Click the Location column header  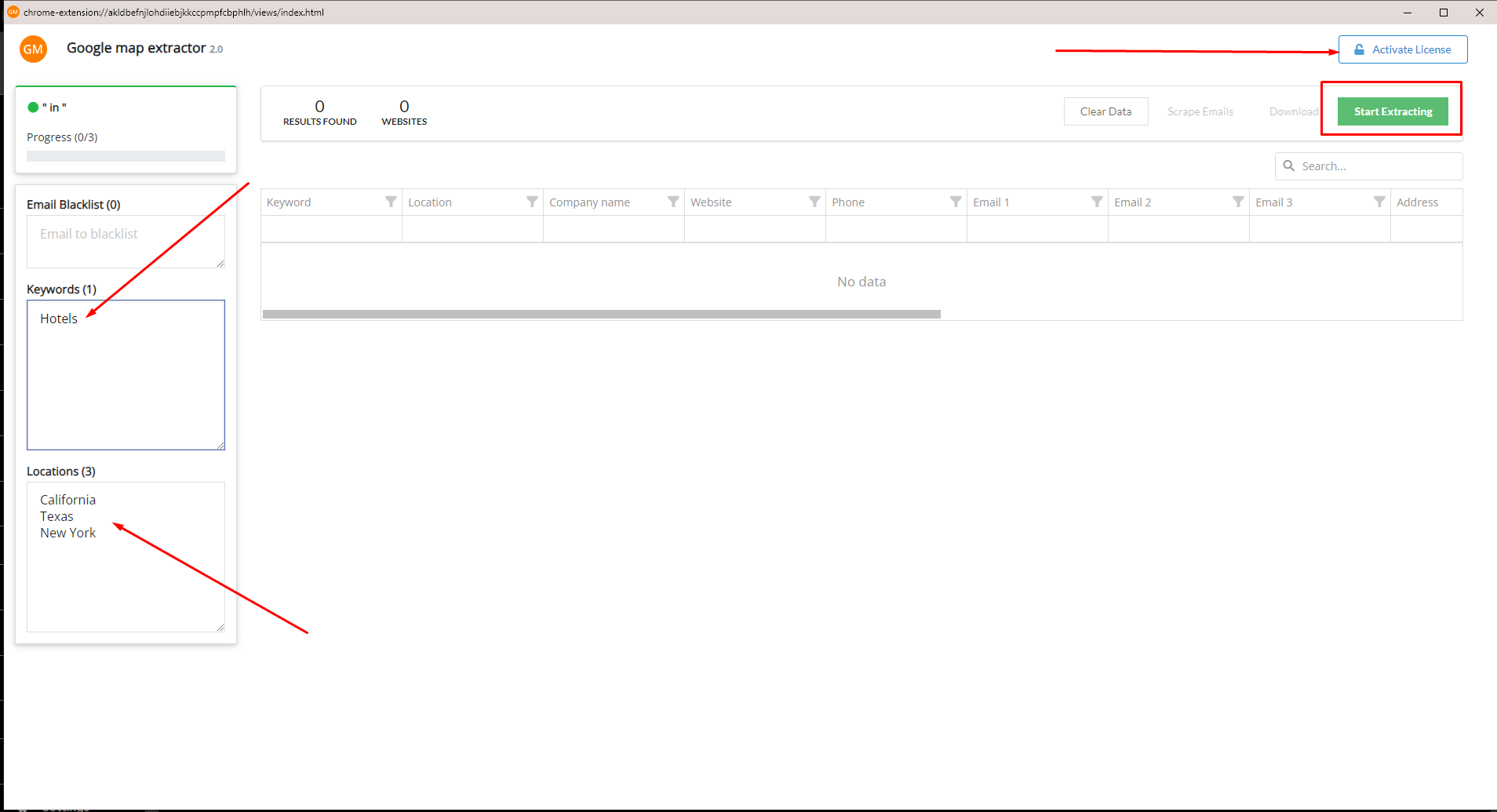[x=472, y=202]
